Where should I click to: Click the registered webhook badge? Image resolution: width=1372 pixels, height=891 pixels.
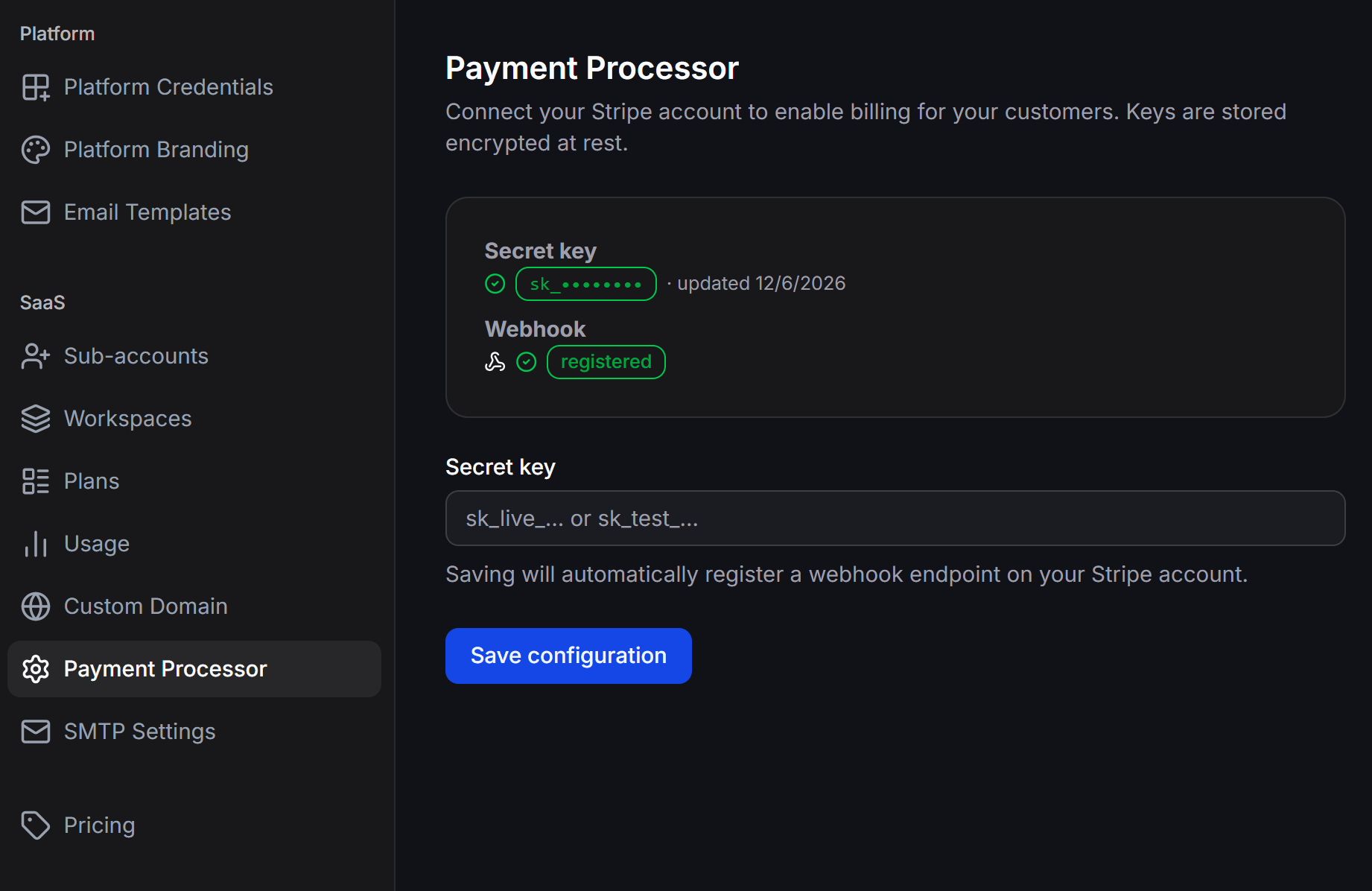(x=606, y=362)
